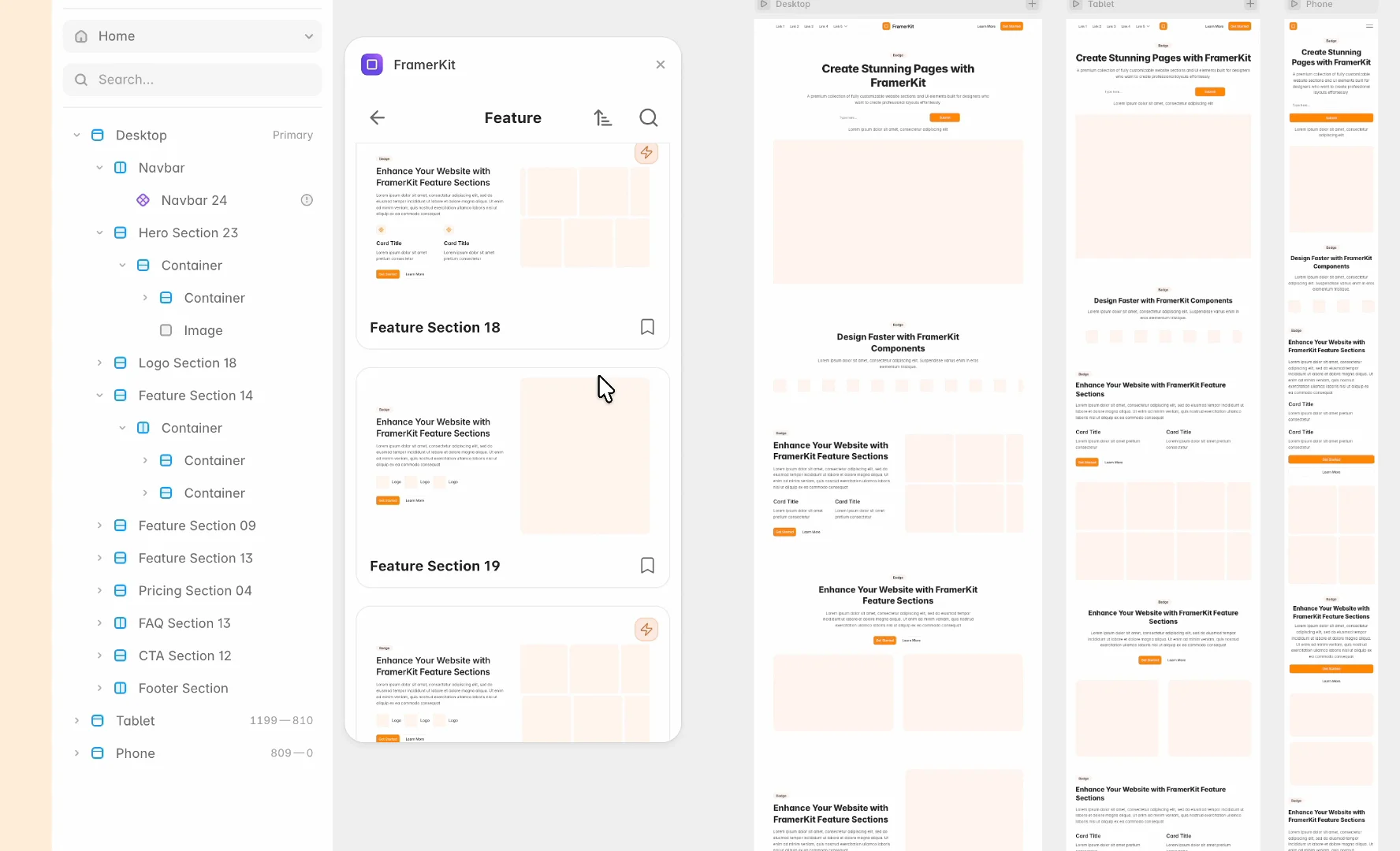Open the sort icon next to Feature
Viewport: 1400px width, 851px height.
pos(603,118)
